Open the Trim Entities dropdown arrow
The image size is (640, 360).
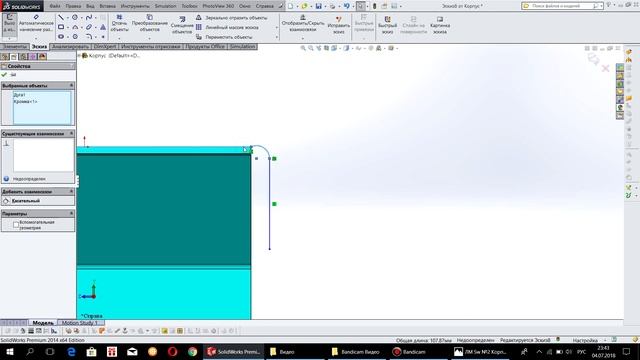(119, 38)
